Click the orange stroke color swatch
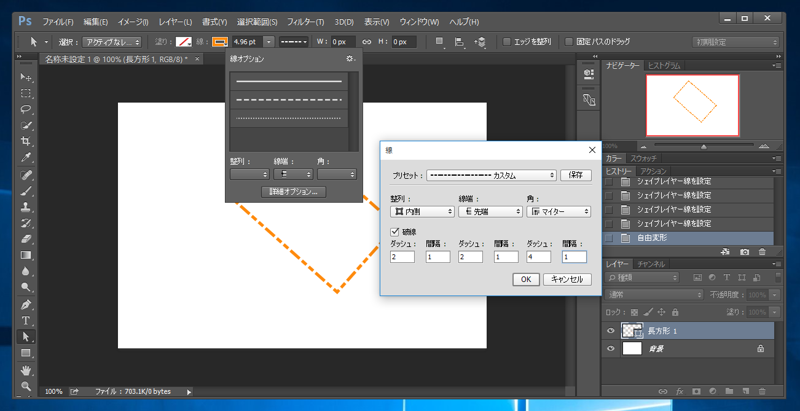The width and height of the screenshot is (800, 411). [220, 42]
